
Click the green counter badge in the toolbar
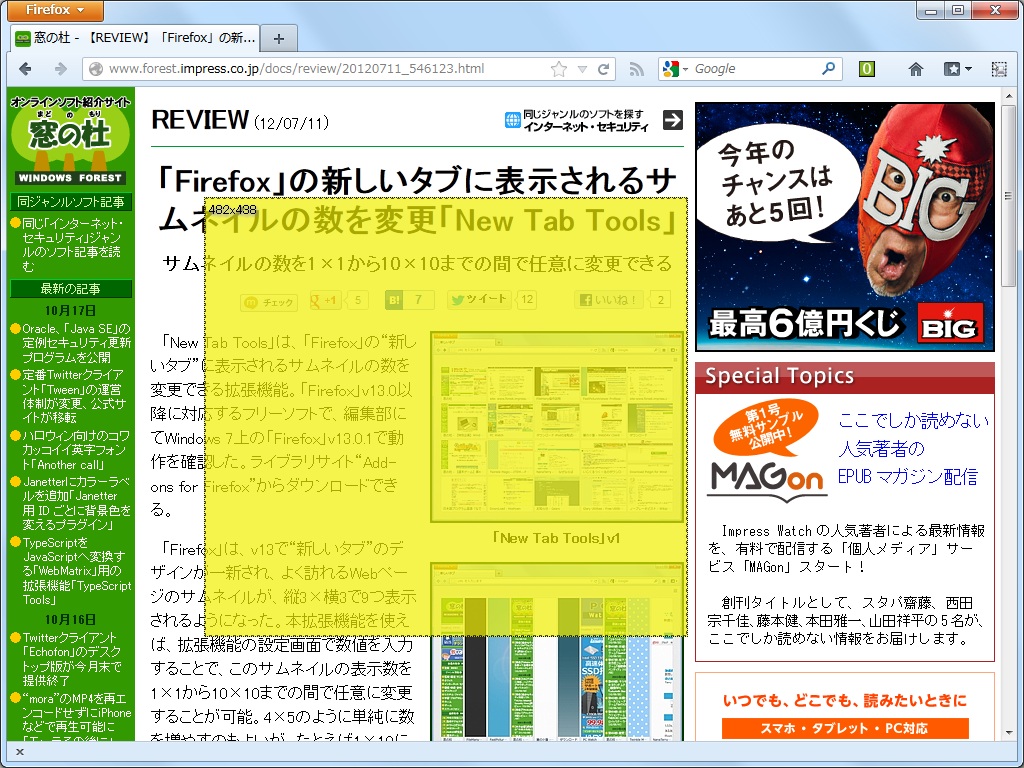[866, 70]
